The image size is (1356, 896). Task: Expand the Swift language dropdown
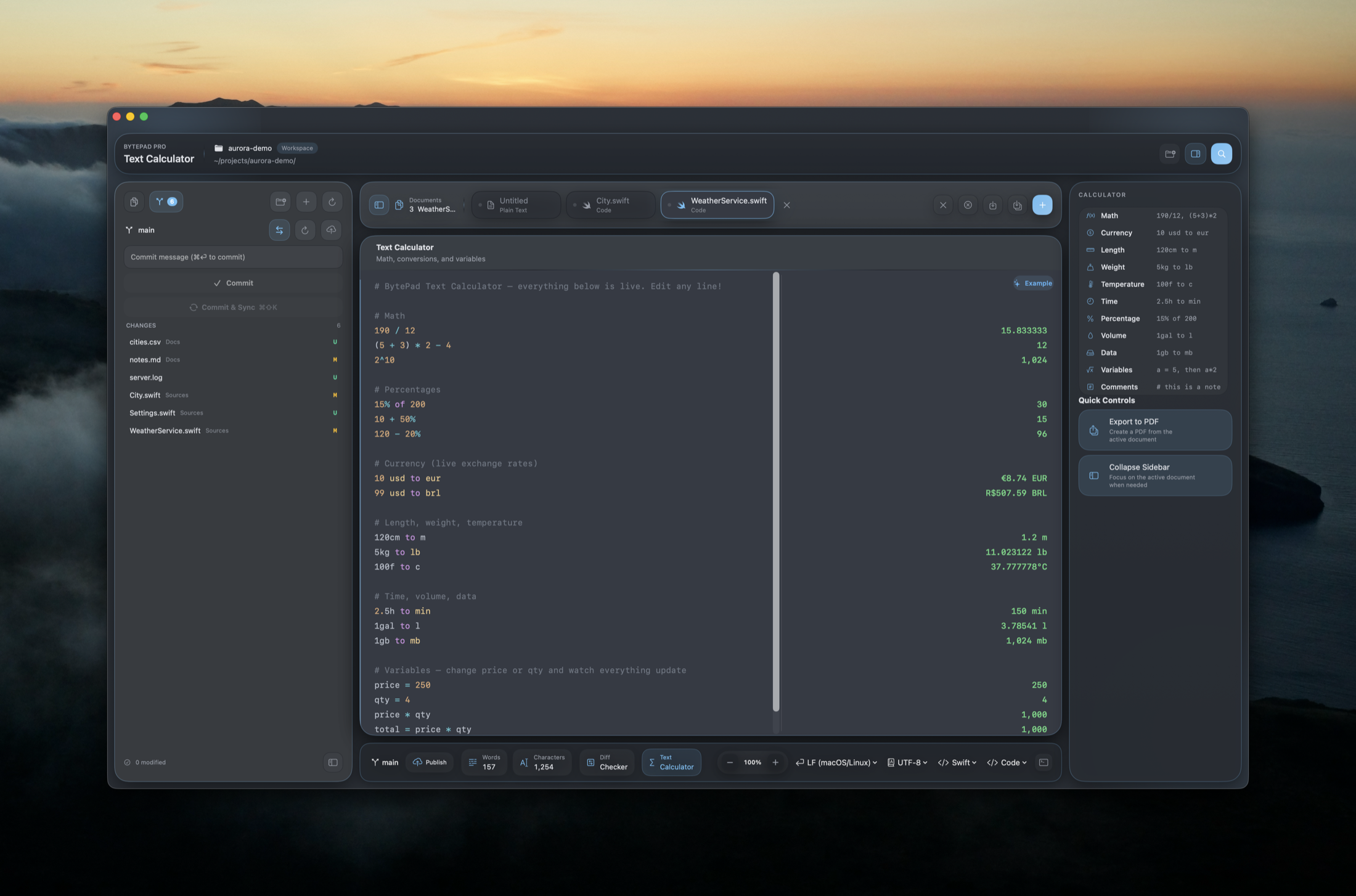pyautogui.click(x=957, y=762)
